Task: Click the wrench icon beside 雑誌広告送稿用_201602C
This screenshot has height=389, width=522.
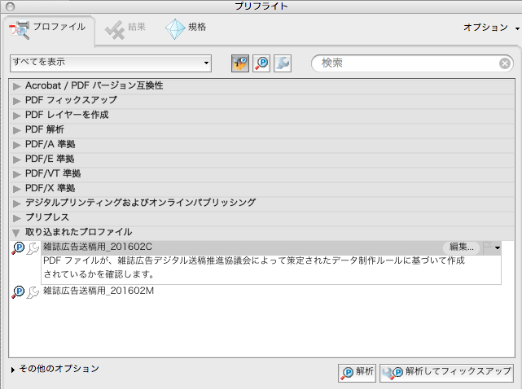Action: pos(33,248)
